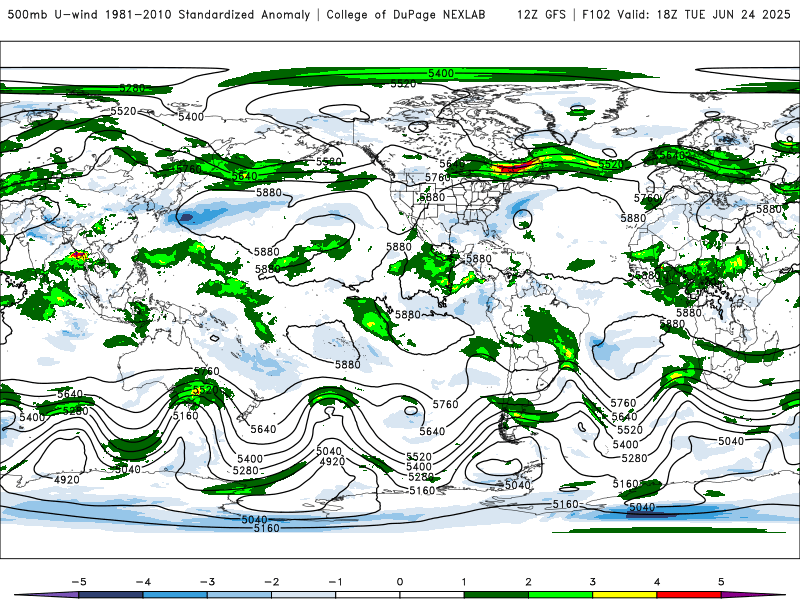Viewport: 800px width, 600px height.
Task: Click the '-1' colorbar tick label
Action: pyautogui.click(x=336, y=582)
